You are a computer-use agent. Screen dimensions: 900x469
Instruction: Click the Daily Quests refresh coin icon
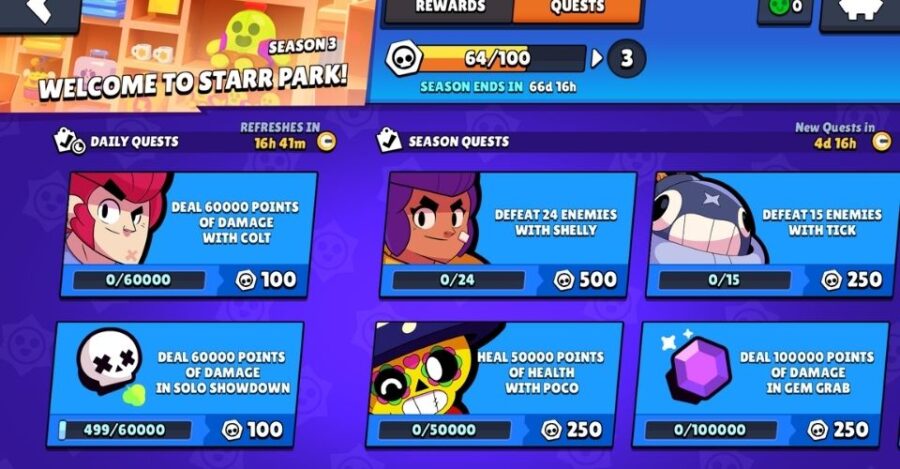tap(327, 142)
